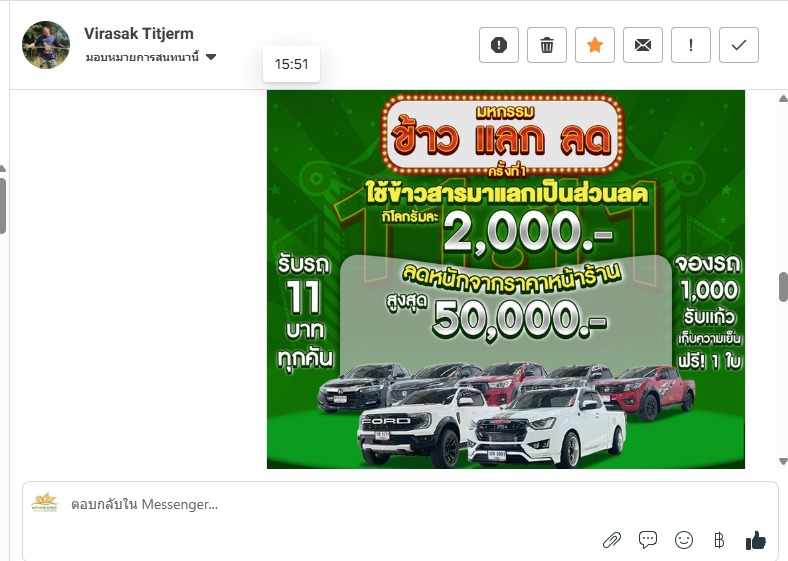Mark conversation as spam with exclamation icon

(x=499, y=45)
